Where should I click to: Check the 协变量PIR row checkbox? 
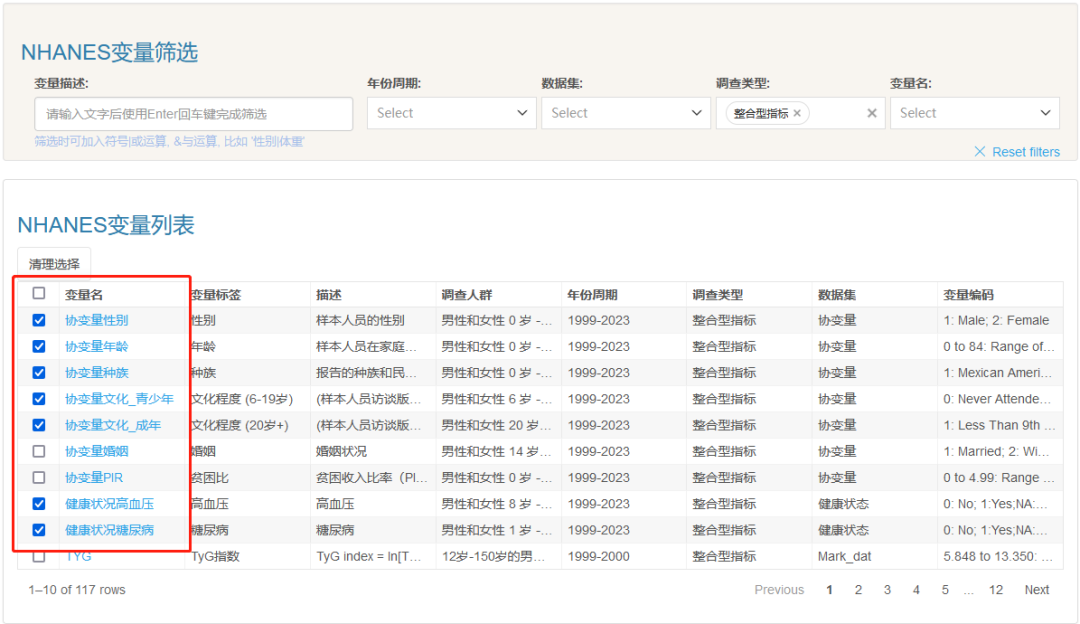39,477
